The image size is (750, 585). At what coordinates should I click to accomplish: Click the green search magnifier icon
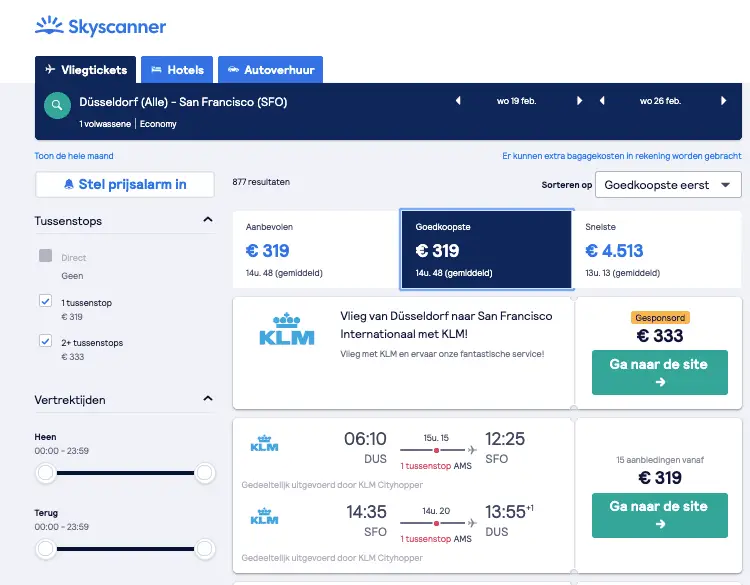point(57,105)
